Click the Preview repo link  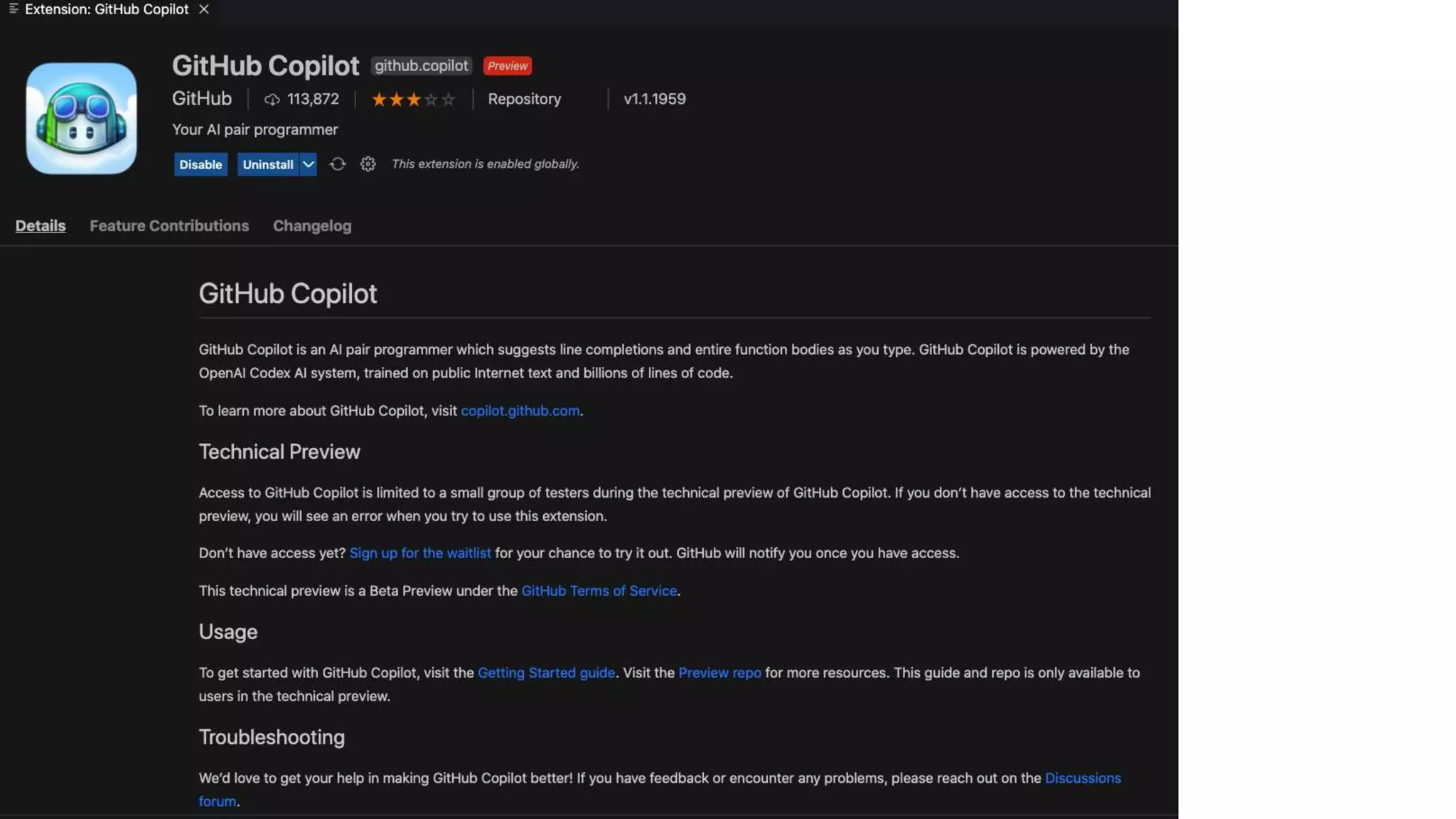tap(719, 673)
